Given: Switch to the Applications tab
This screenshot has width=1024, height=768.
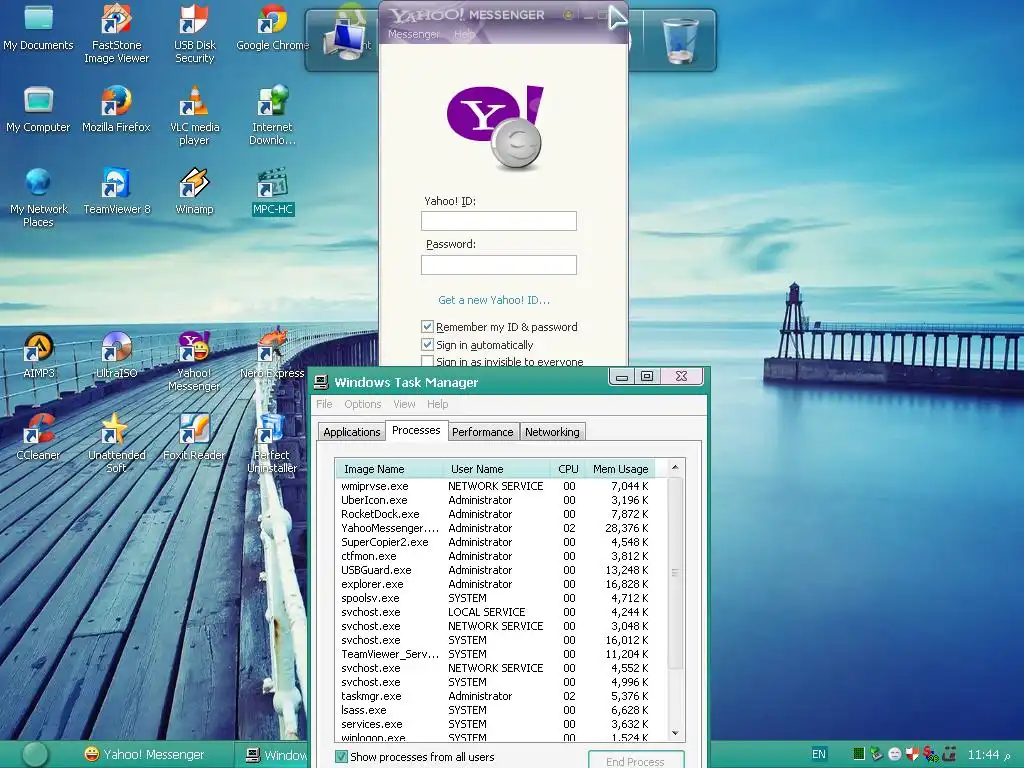Looking at the screenshot, I should tap(351, 432).
